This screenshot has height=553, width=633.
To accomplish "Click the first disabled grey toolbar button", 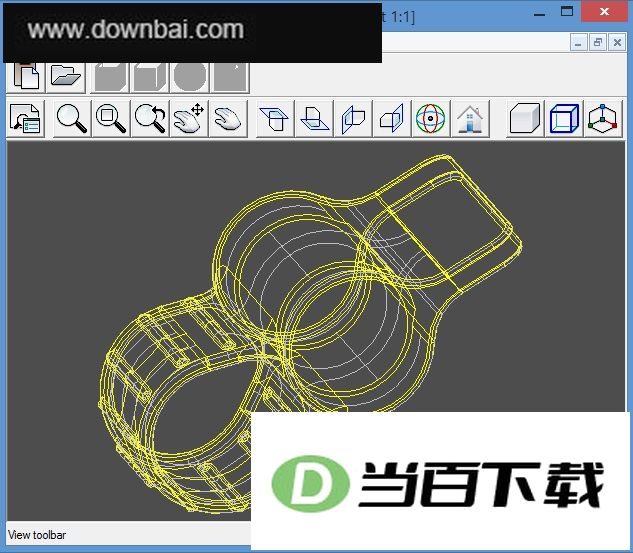I will click(111, 77).
